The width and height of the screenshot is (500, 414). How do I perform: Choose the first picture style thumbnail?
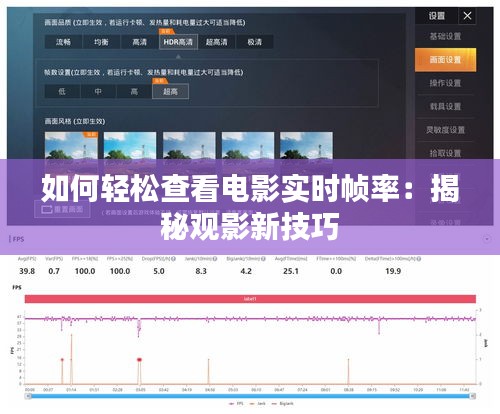(71, 146)
